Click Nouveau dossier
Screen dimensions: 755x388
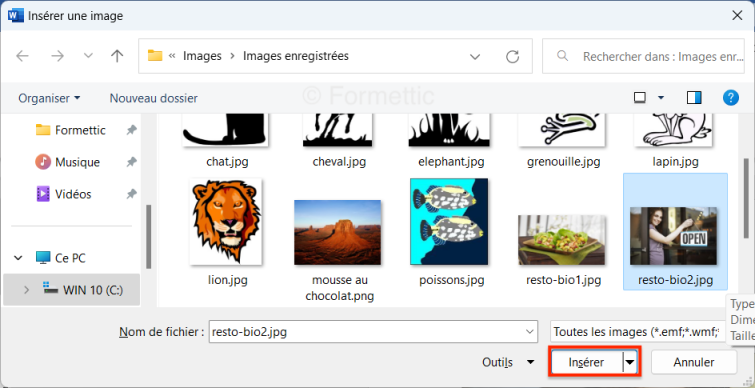[154, 98]
